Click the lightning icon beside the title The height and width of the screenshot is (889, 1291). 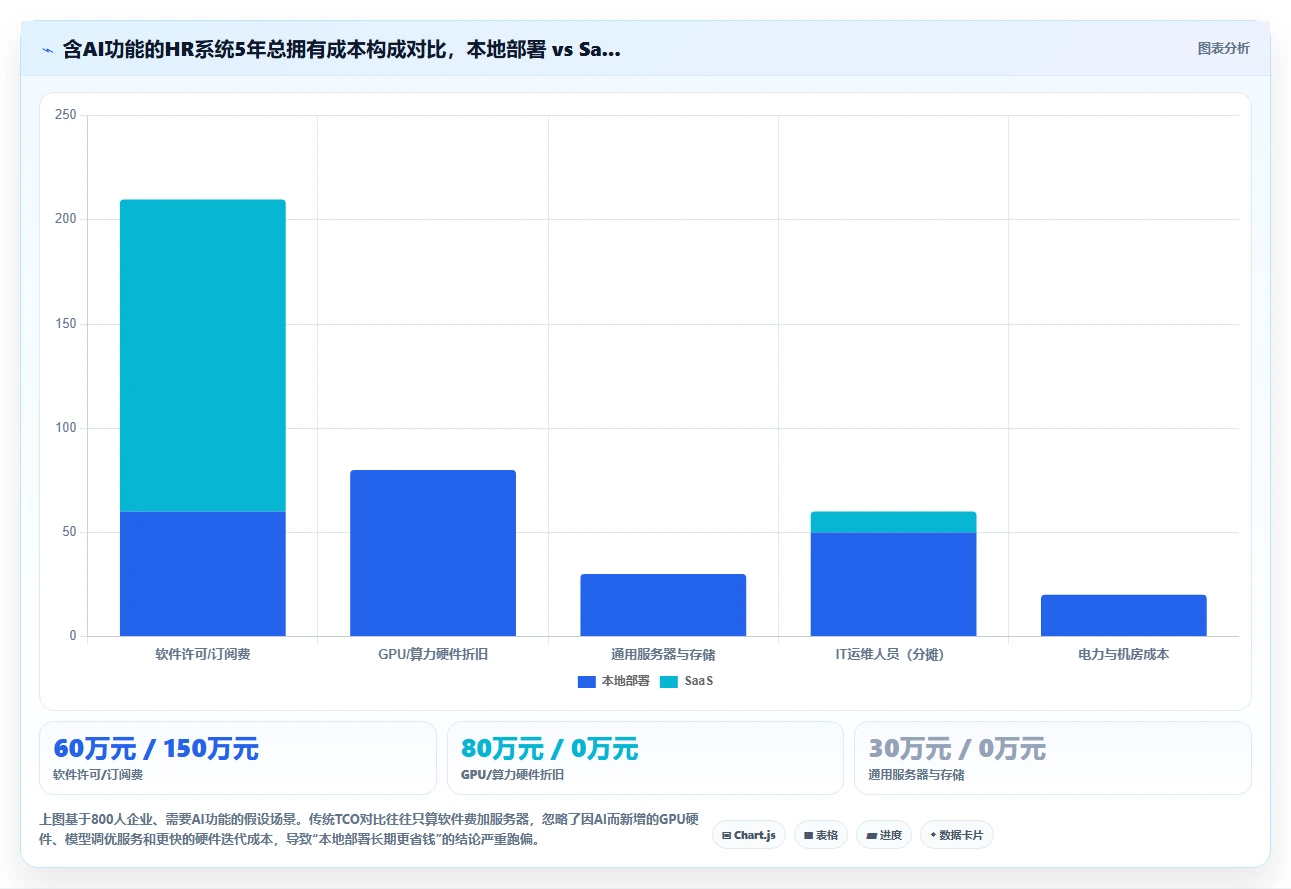pos(47,49)
